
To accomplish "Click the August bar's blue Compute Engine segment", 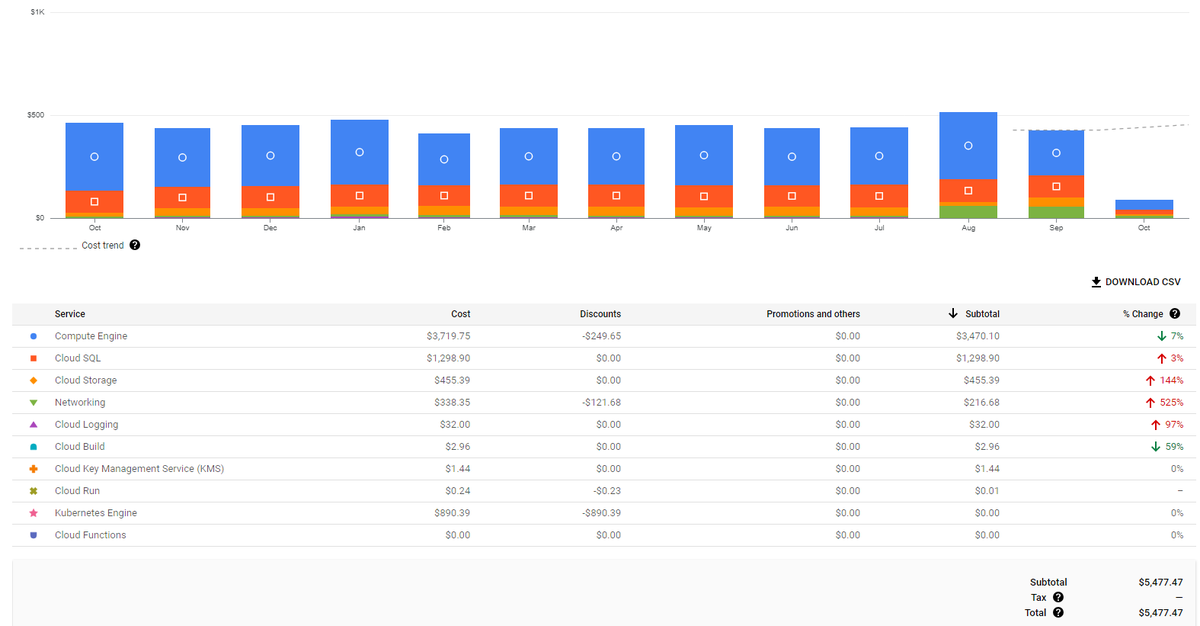I will (x=968, y=146).
